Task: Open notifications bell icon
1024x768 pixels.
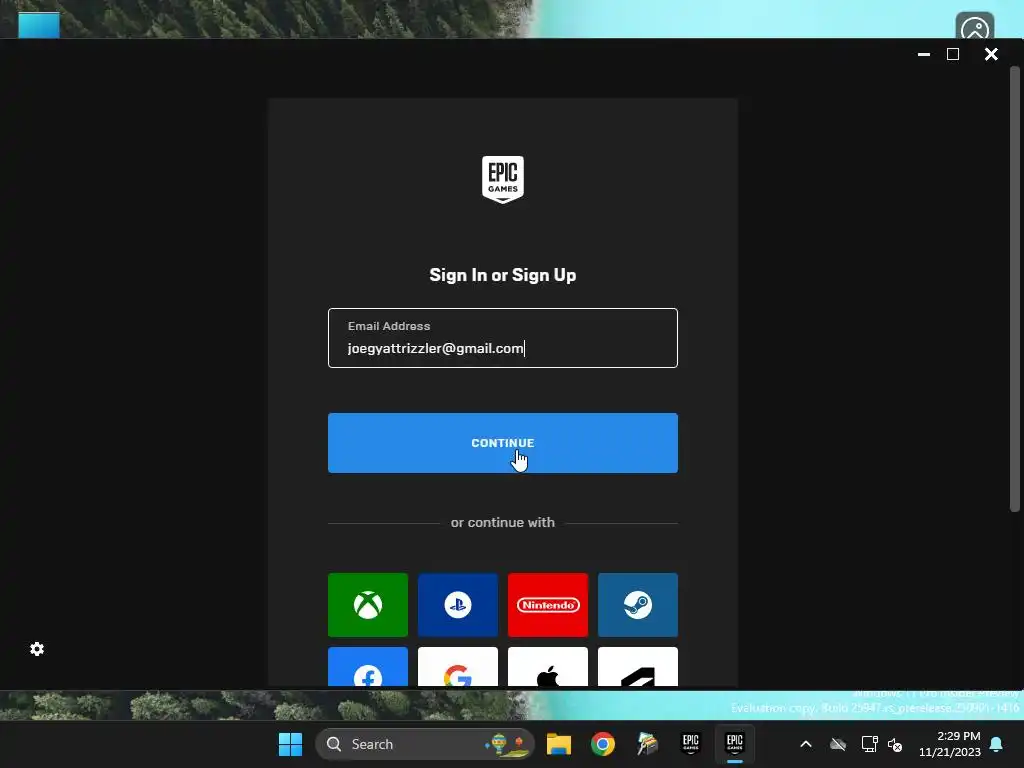Action: (x=997, y=744)
